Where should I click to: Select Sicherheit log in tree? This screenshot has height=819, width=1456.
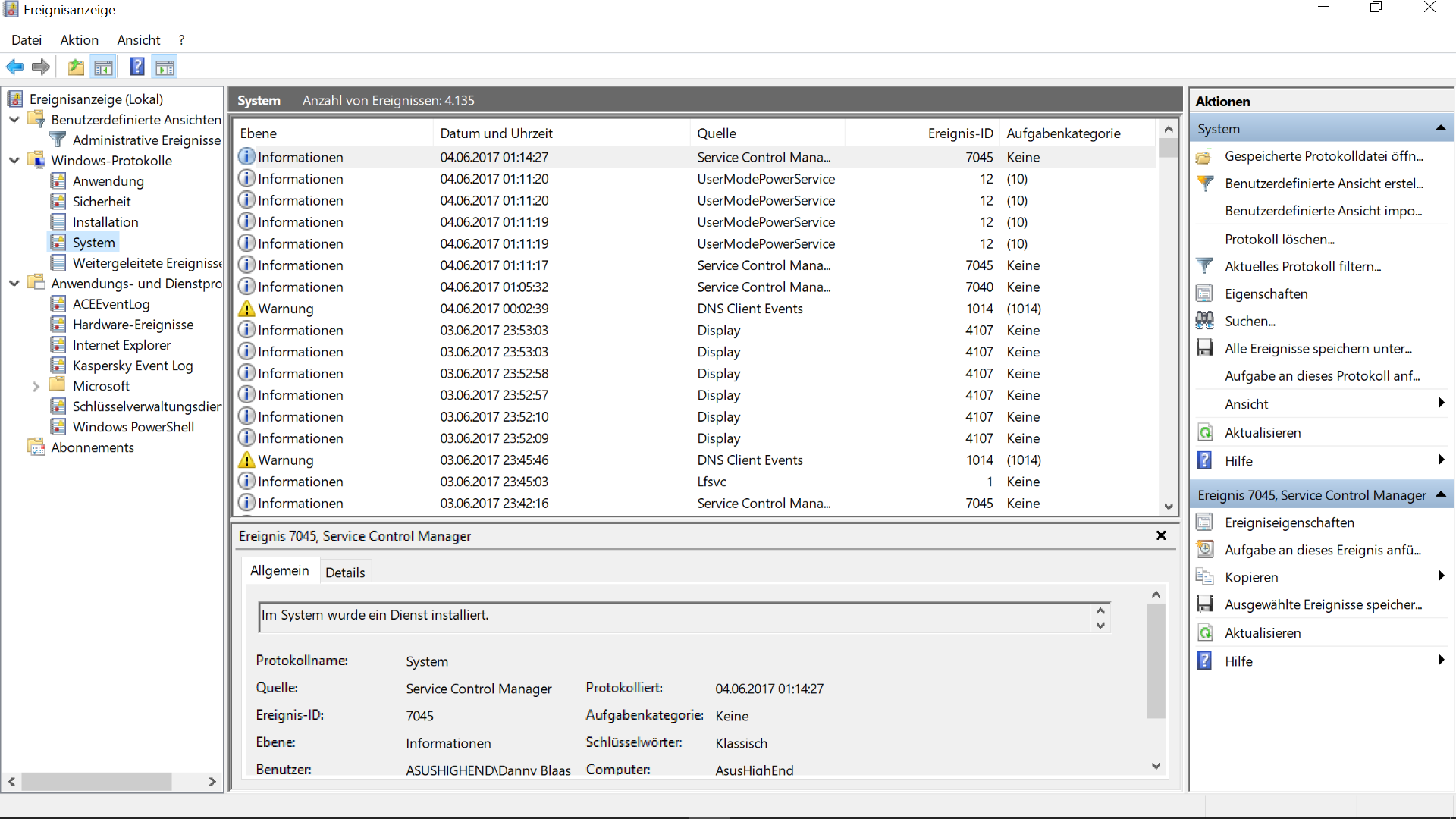tap(102, 202)
